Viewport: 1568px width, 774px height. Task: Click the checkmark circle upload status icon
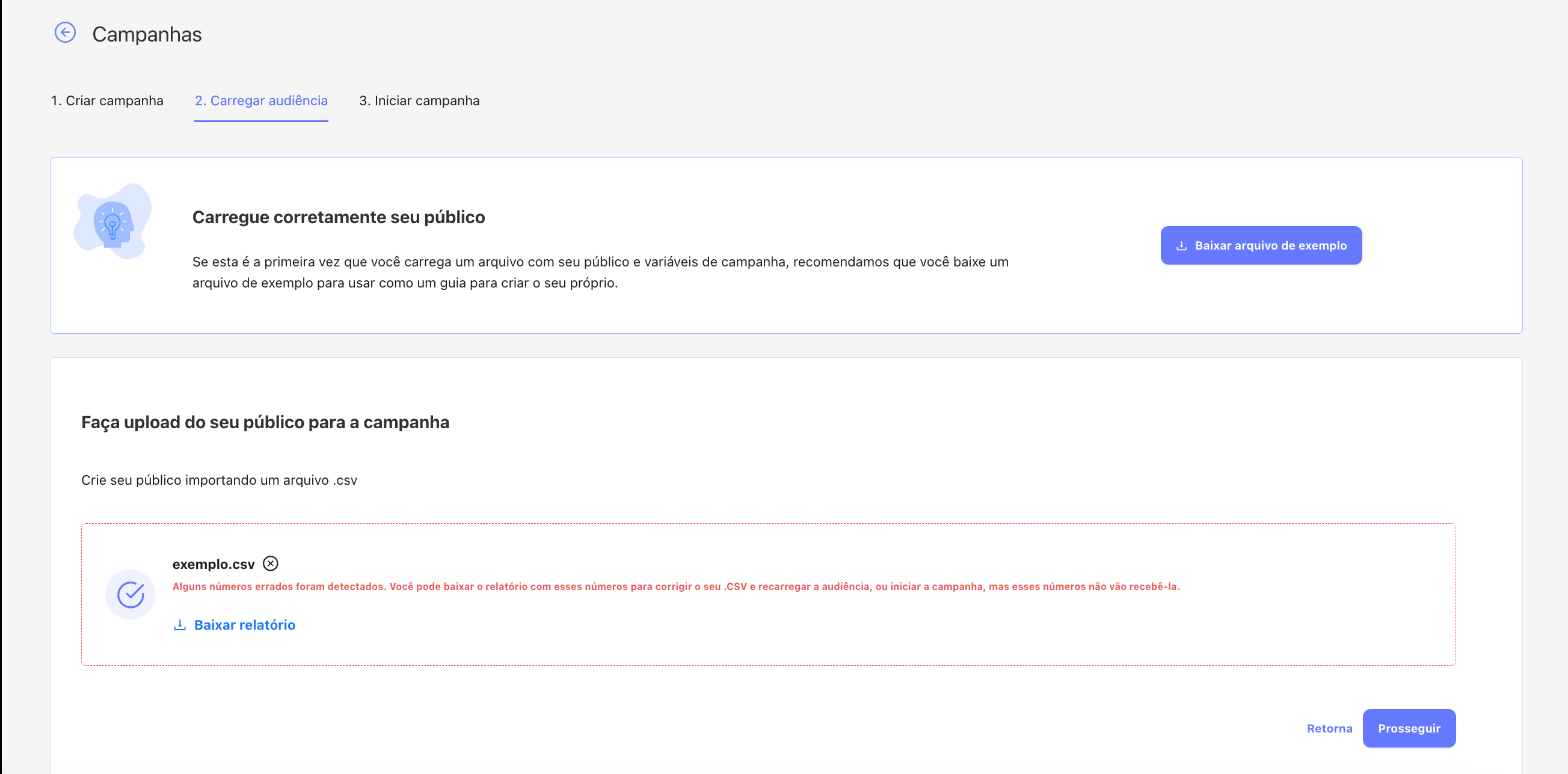coord(131,595)
